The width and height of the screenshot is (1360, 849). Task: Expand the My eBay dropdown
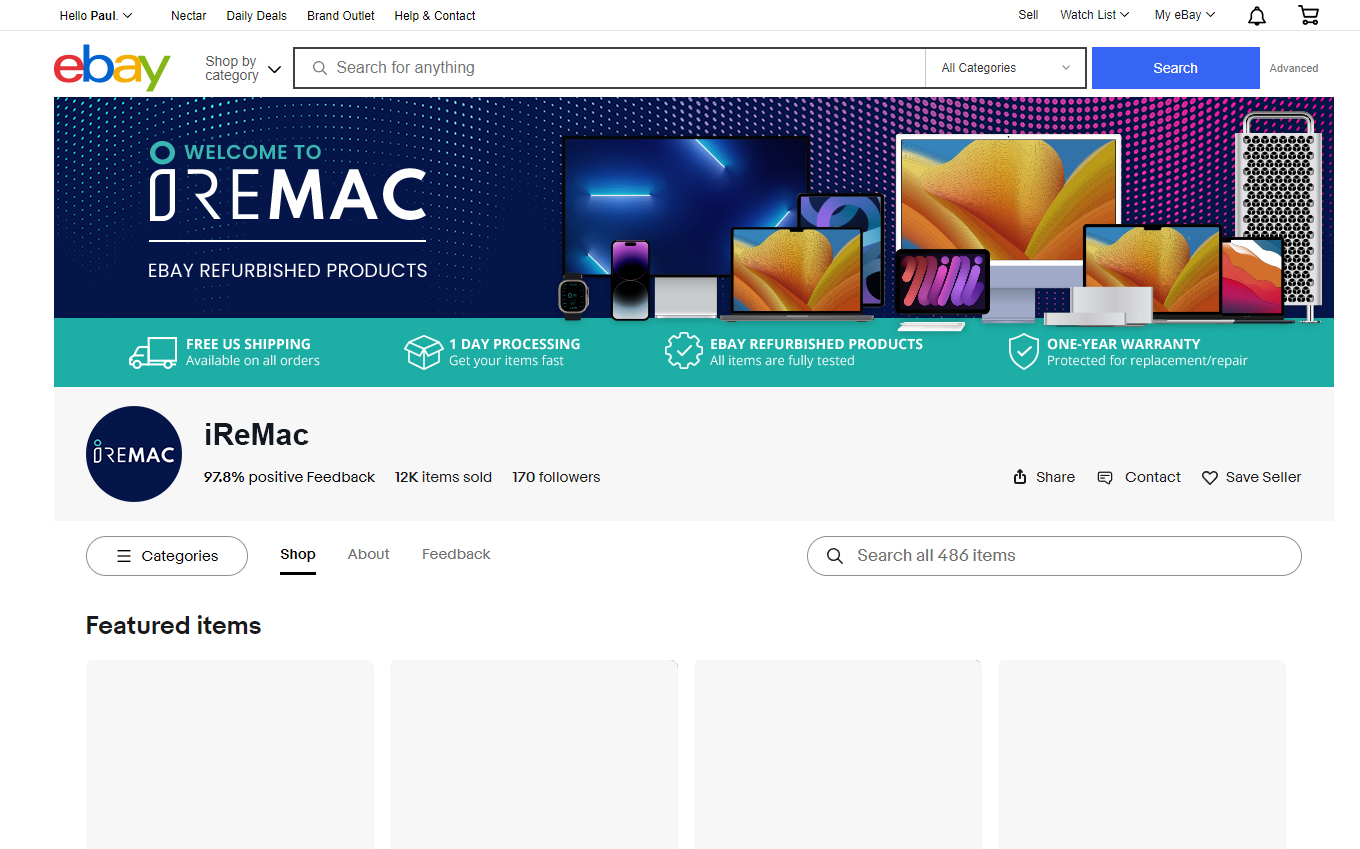(x=1185, y=15)
